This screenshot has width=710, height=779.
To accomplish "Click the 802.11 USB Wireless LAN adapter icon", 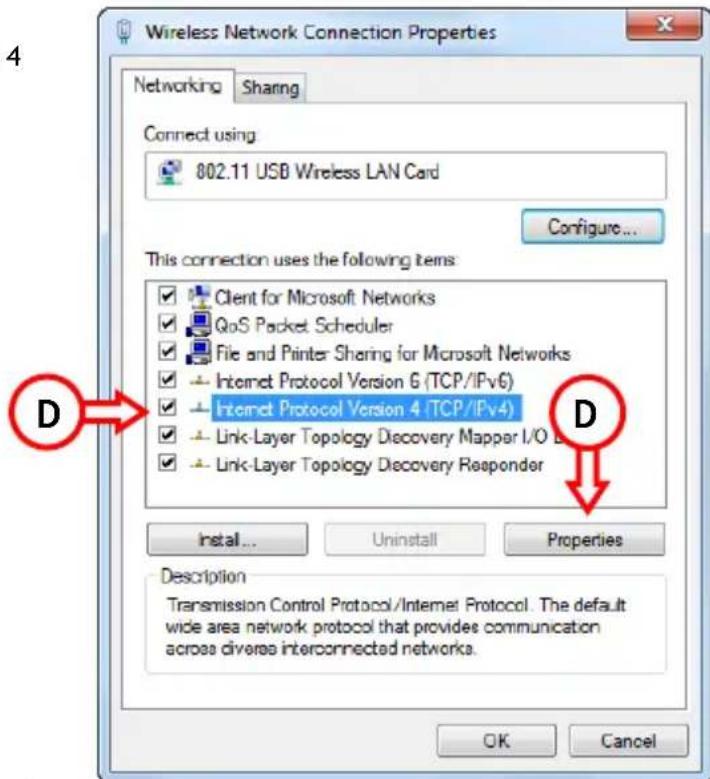I will point(170,173).
